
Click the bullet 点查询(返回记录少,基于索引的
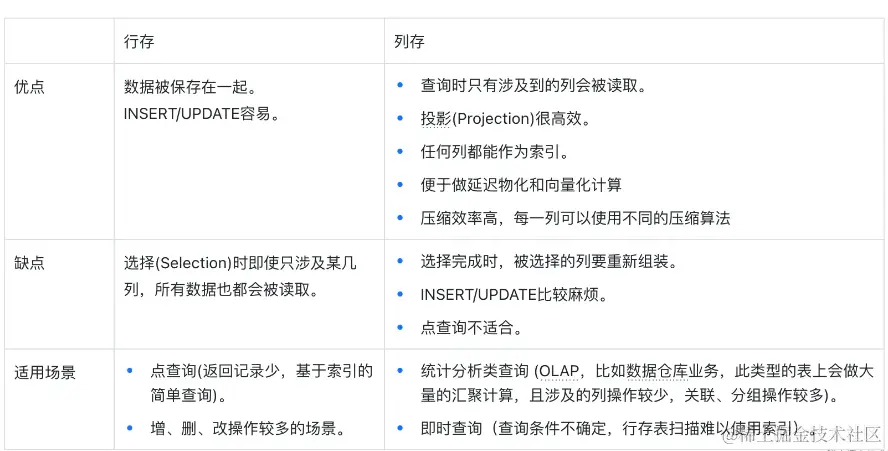point(262,383)
